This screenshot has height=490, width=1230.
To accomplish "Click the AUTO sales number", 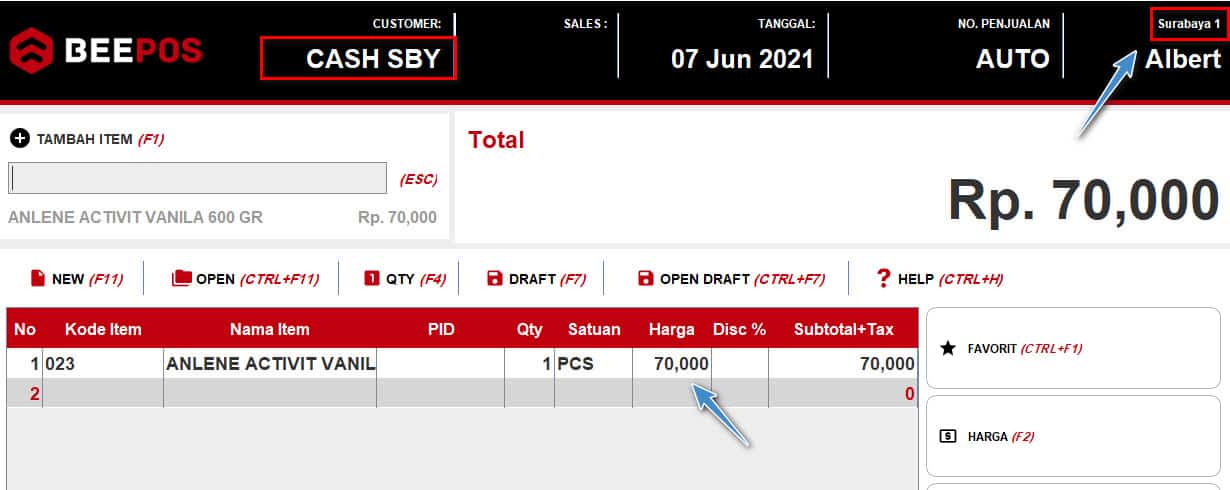I will [x=1013, y=58].
